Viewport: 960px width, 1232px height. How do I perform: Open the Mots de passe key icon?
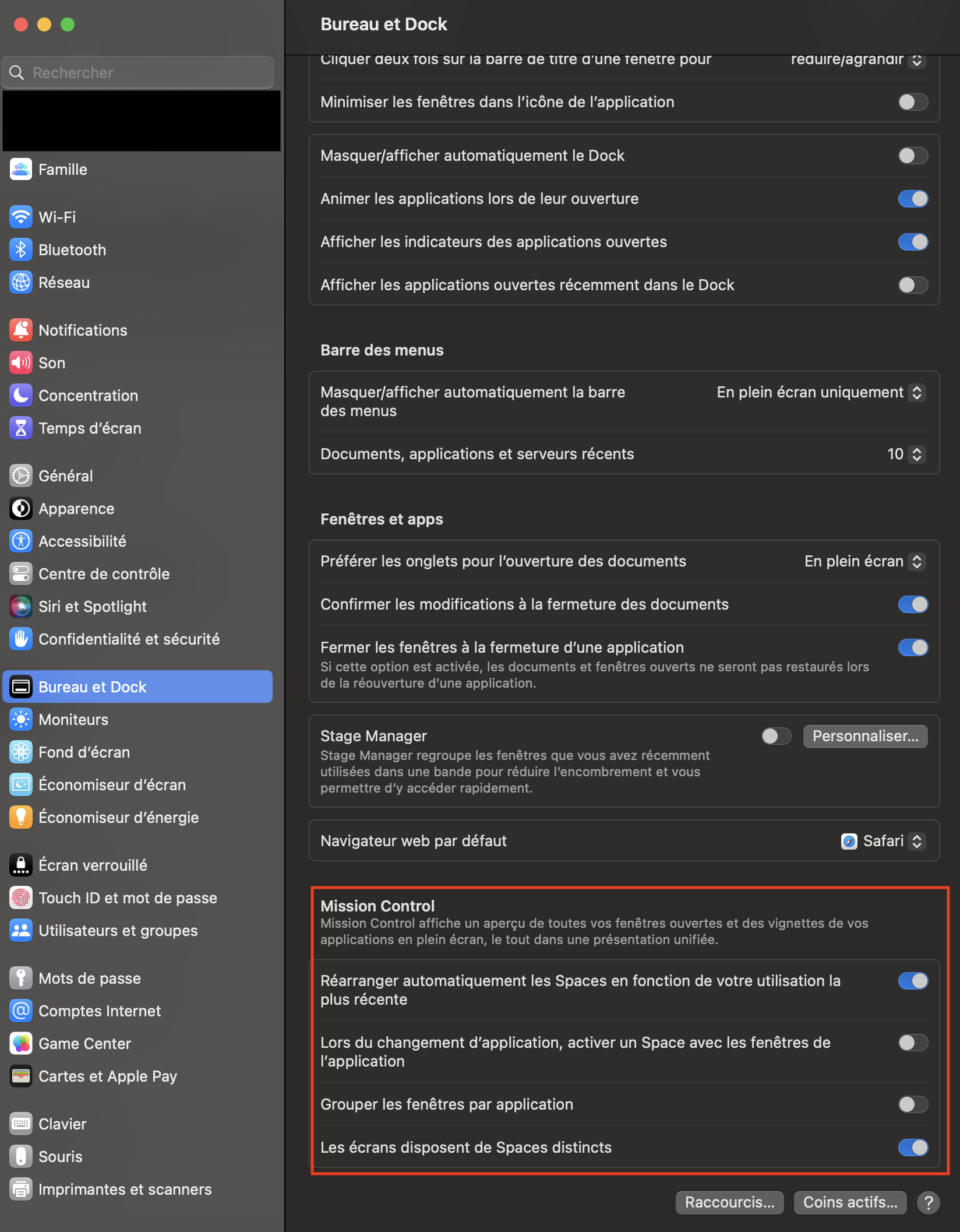click(21, 978)
